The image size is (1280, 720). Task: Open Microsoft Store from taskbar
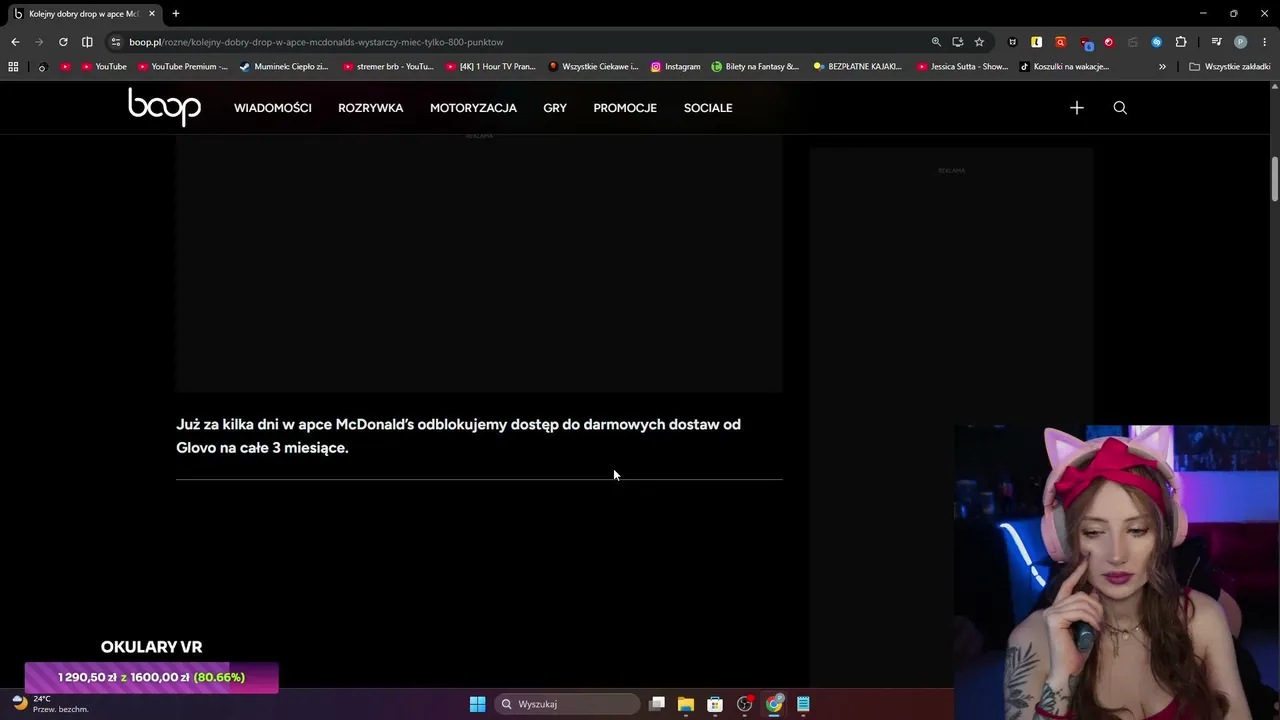[715, 704]
